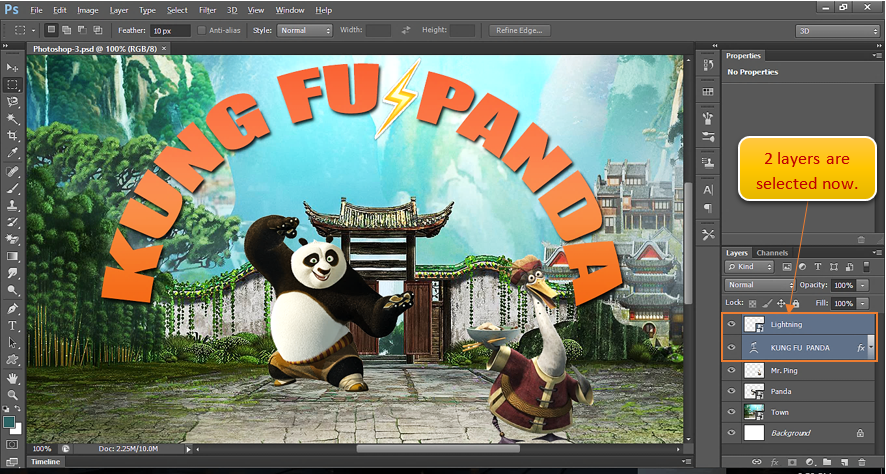This screenshot has height=474, width=886.
Task: Click the Refine Edge button
Action: [x=519, y=31]
